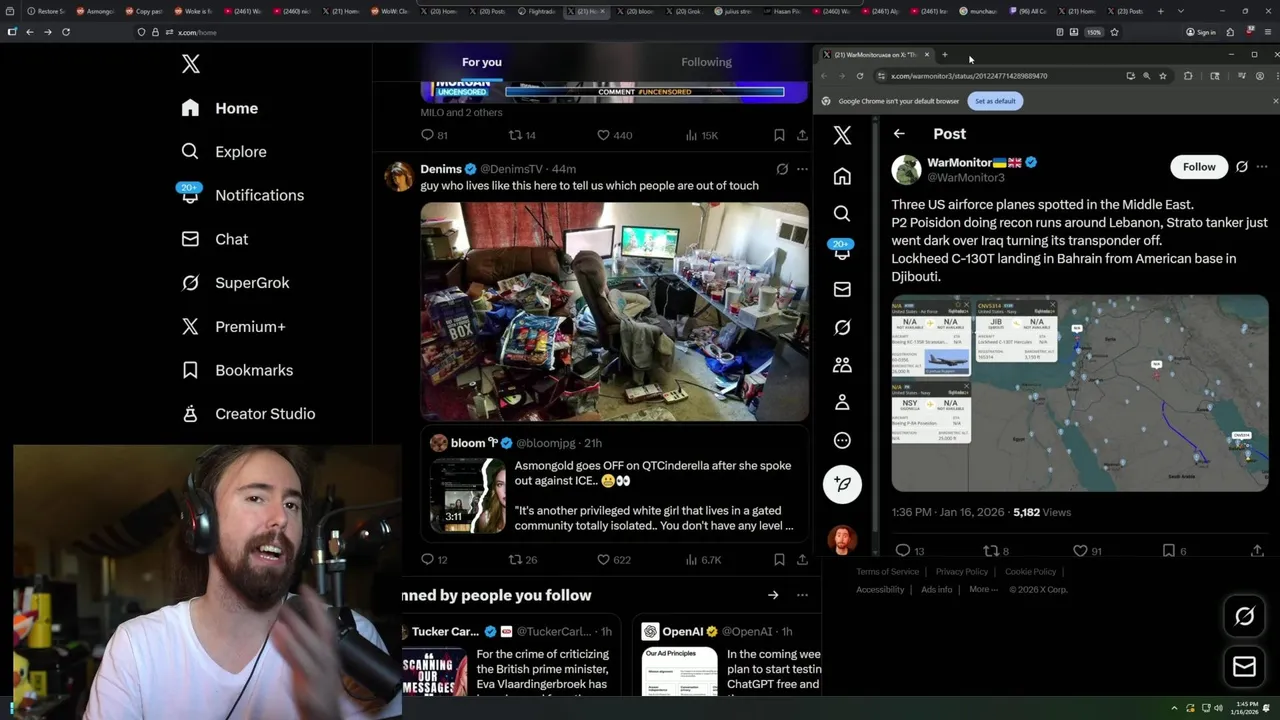Repost the WarMonitor post with 8 reposts

(996, 551)
